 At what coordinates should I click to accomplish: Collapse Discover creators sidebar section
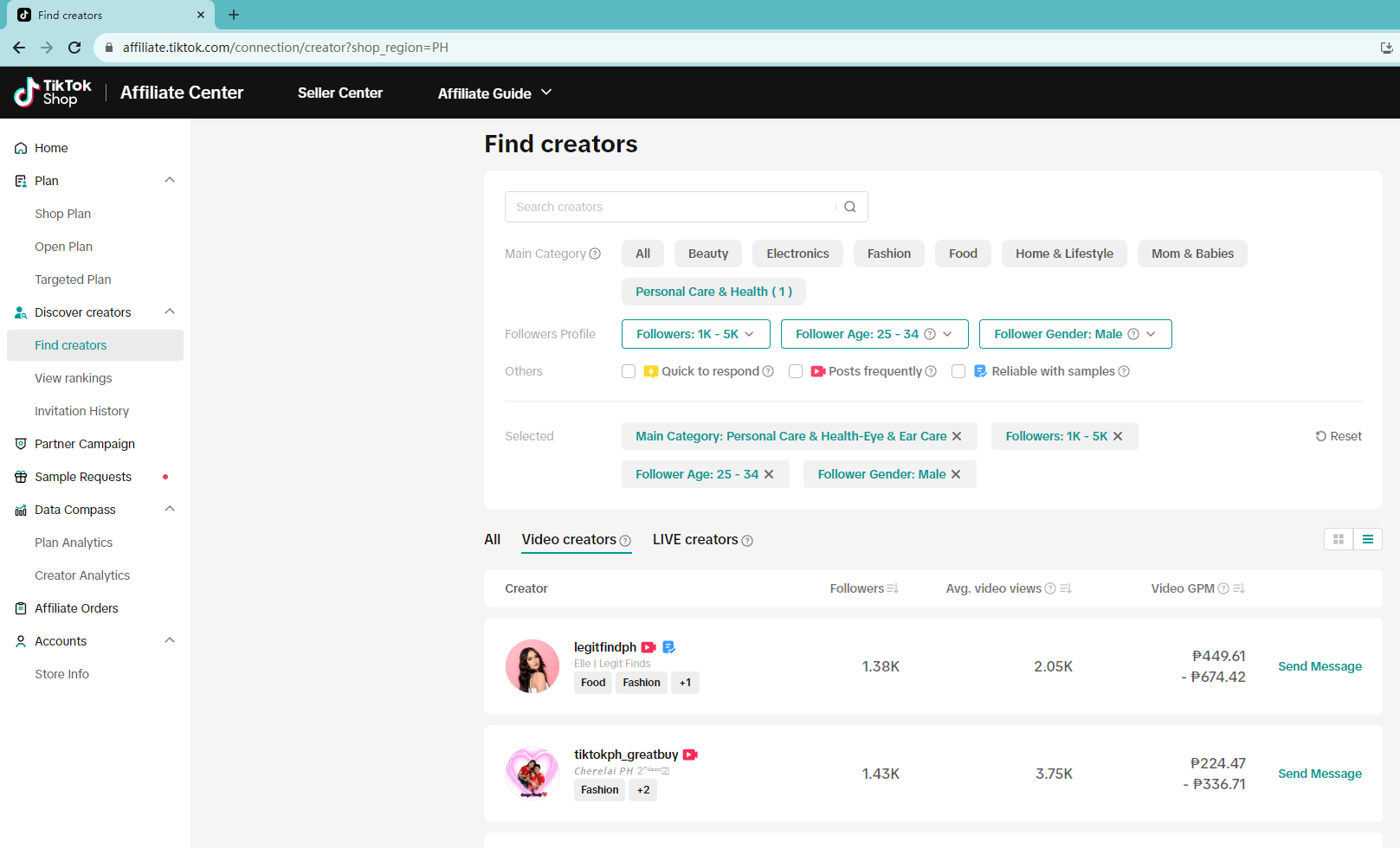170,312
